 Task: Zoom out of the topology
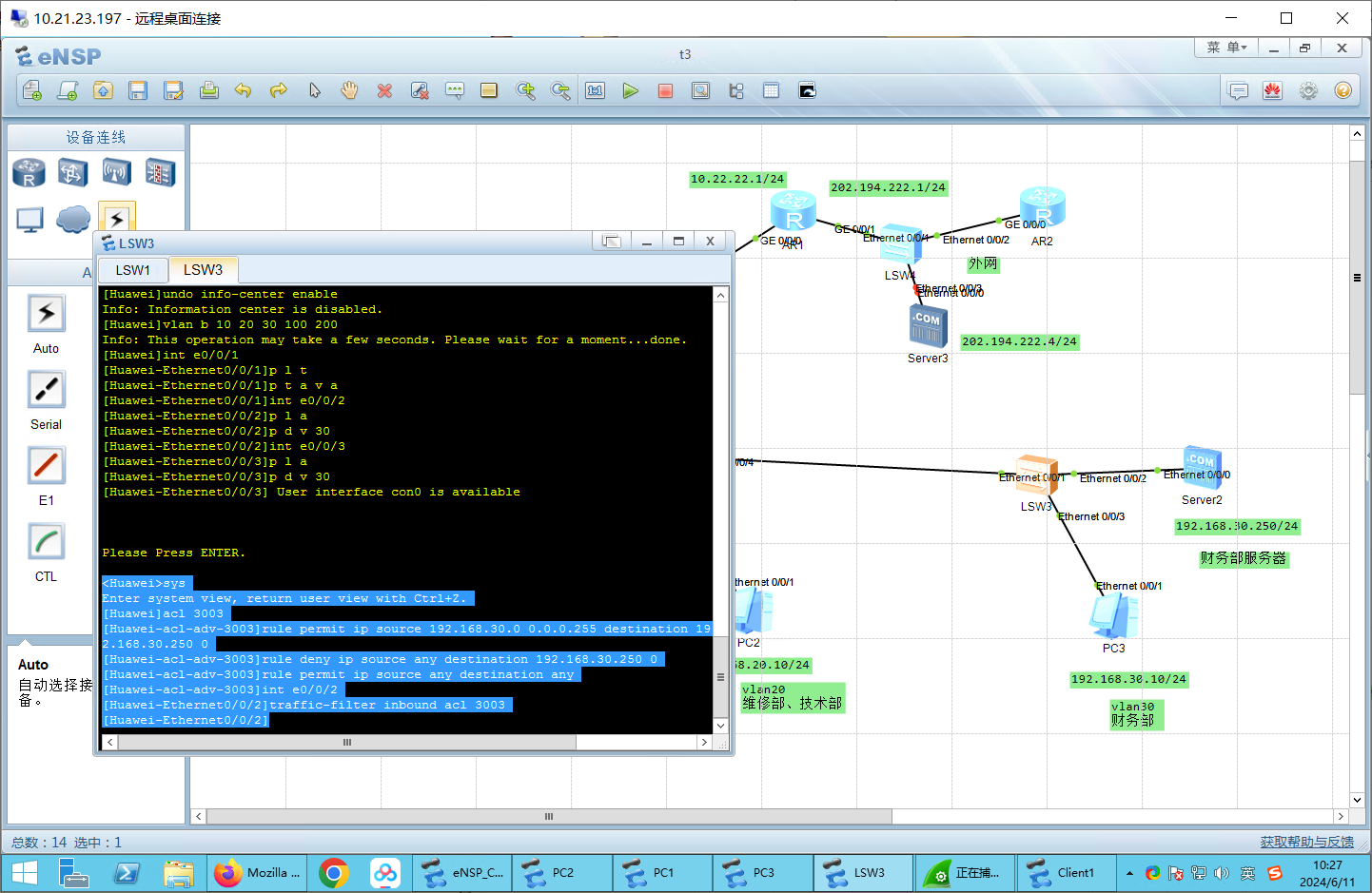coord(560,90)
